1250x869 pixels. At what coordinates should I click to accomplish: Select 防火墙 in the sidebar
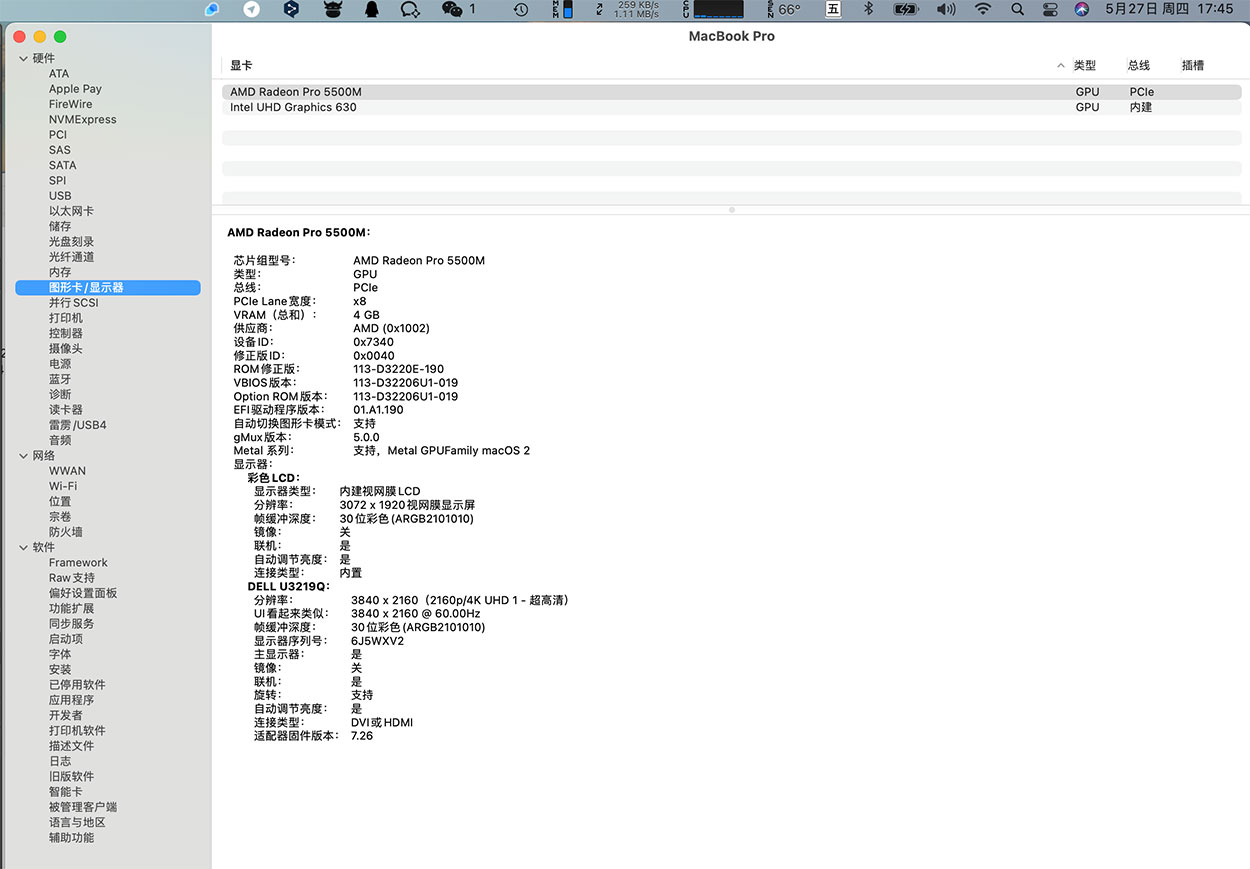click(66, 532)
